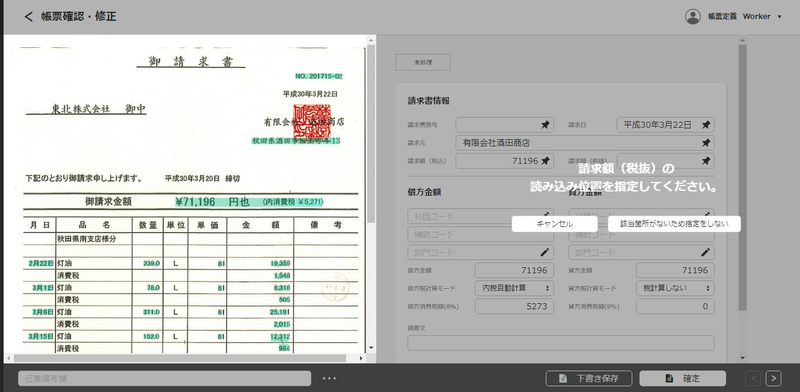Click pencil icon in the debit 部門コード field
800x392 pixels.
point(545,252)
